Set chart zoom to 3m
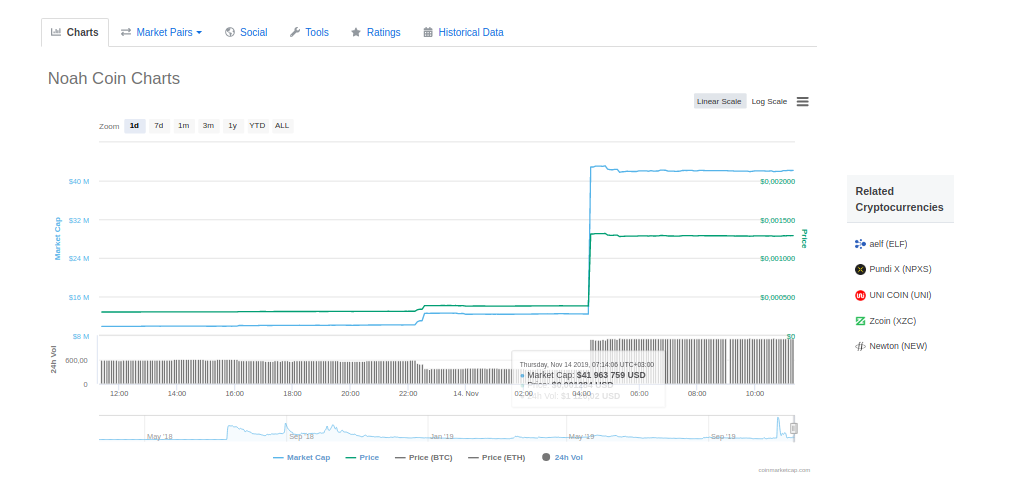This screenshot has width=1024, height=493. (x=208, y=125)
